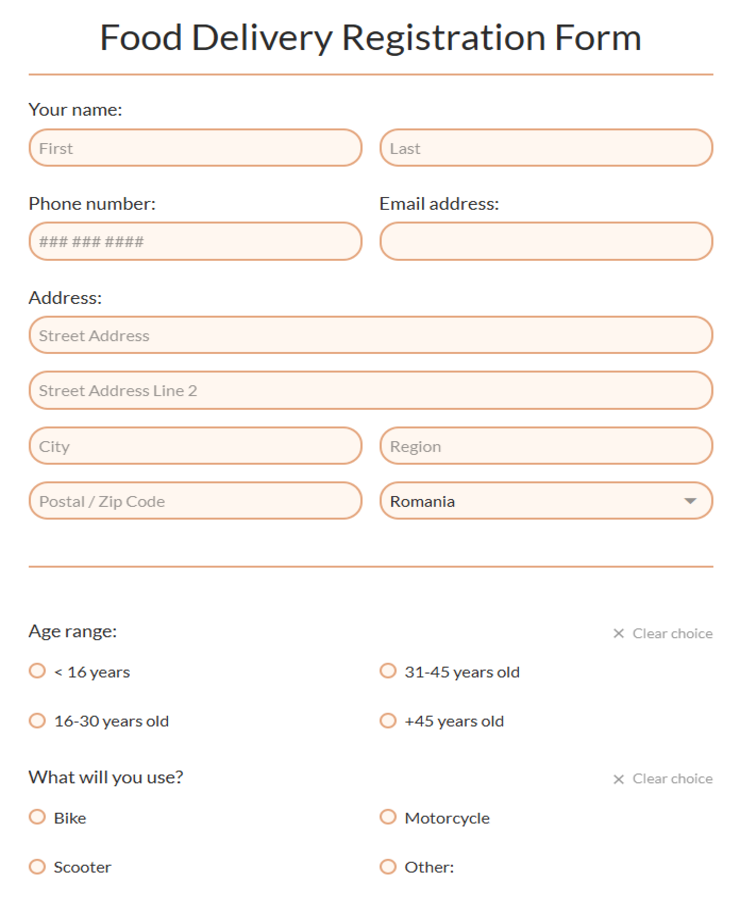Image resolution: width=740 pixels, height=900 pixels.
Task: Select the Motorcycle option
Action: pyautogui.click(x=388, y=817)
